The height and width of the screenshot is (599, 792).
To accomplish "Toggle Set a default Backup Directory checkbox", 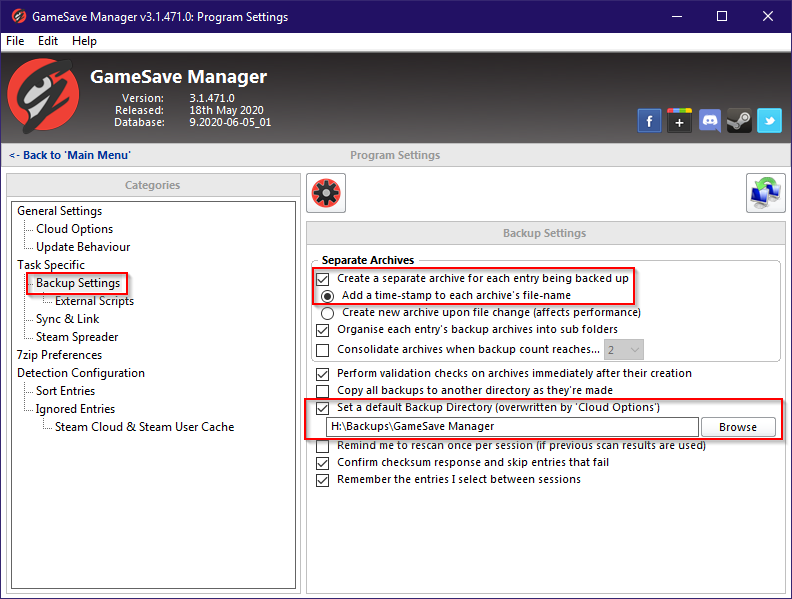I will click(x=323, y=408).
